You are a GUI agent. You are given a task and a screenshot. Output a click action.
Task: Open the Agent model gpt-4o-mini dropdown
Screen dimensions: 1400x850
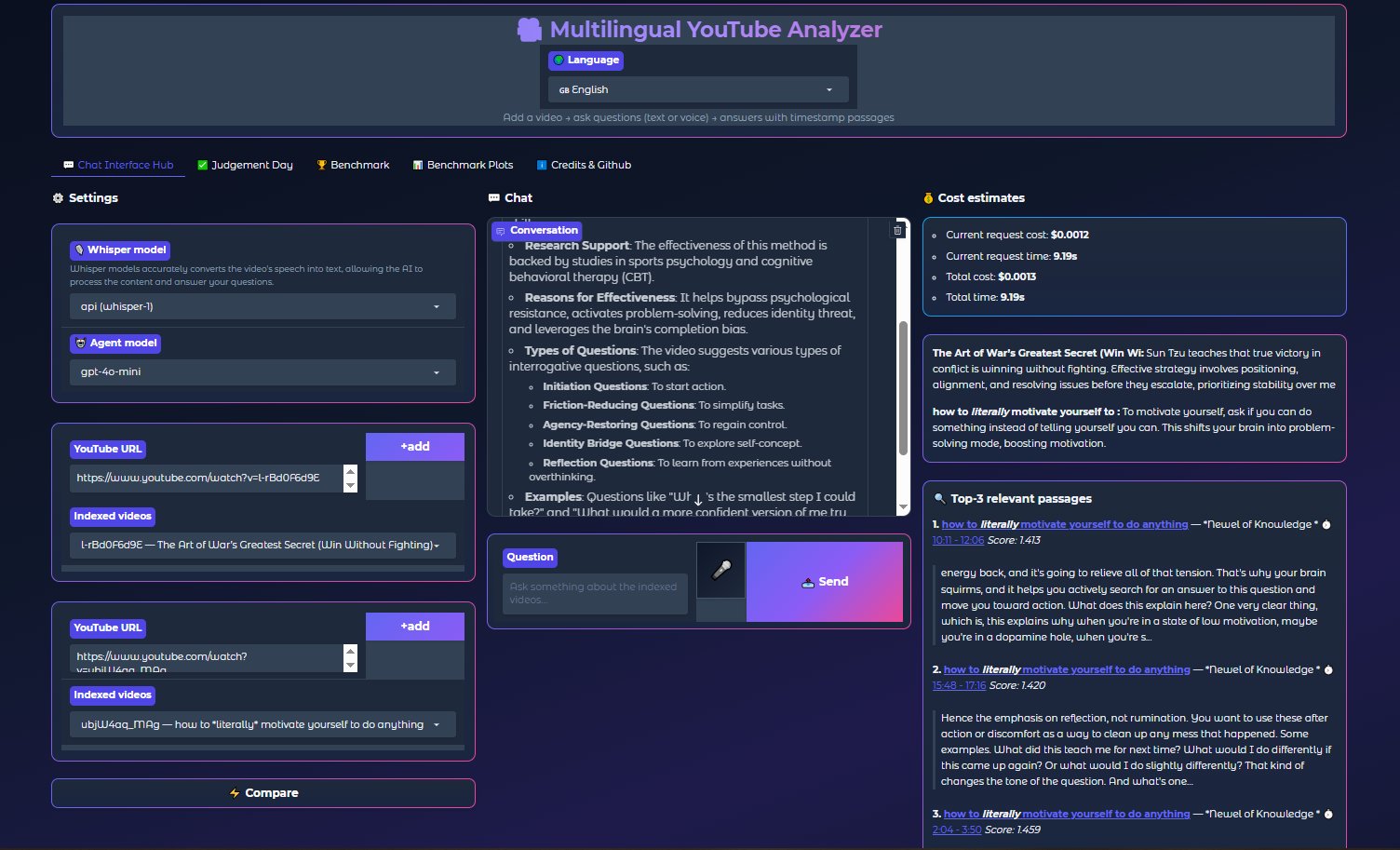(x=262, y=372)
